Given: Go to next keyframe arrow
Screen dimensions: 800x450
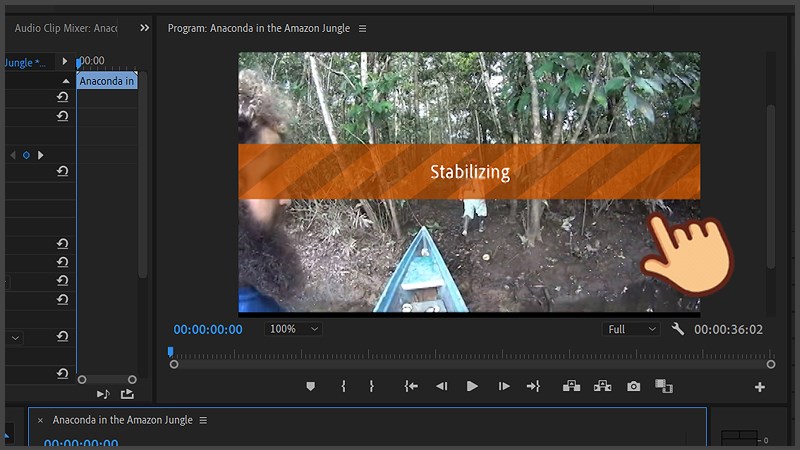Looking at the screenshot, I should pos(40,155).
